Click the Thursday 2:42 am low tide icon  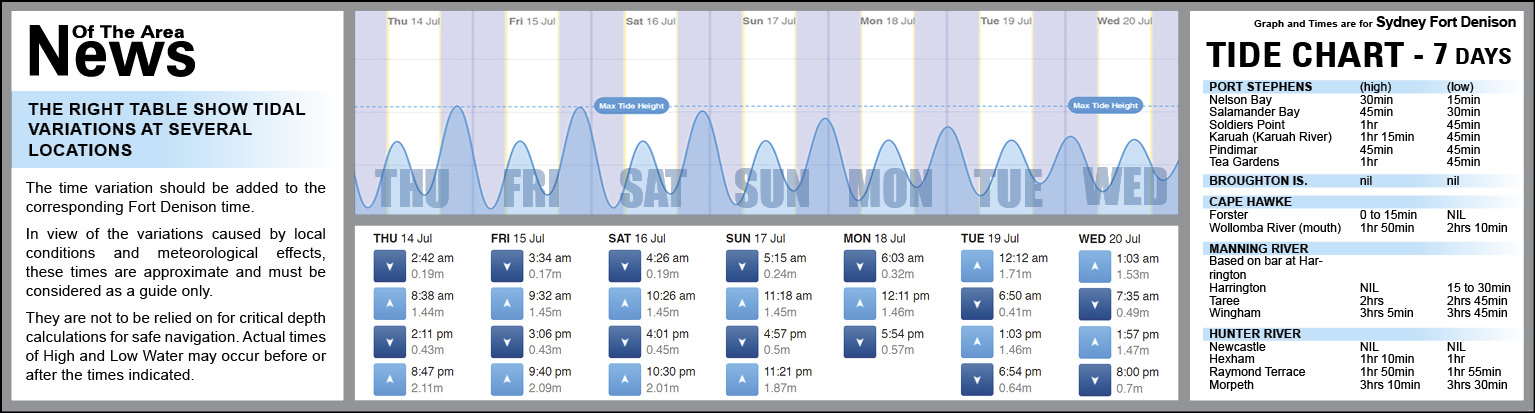389,265
